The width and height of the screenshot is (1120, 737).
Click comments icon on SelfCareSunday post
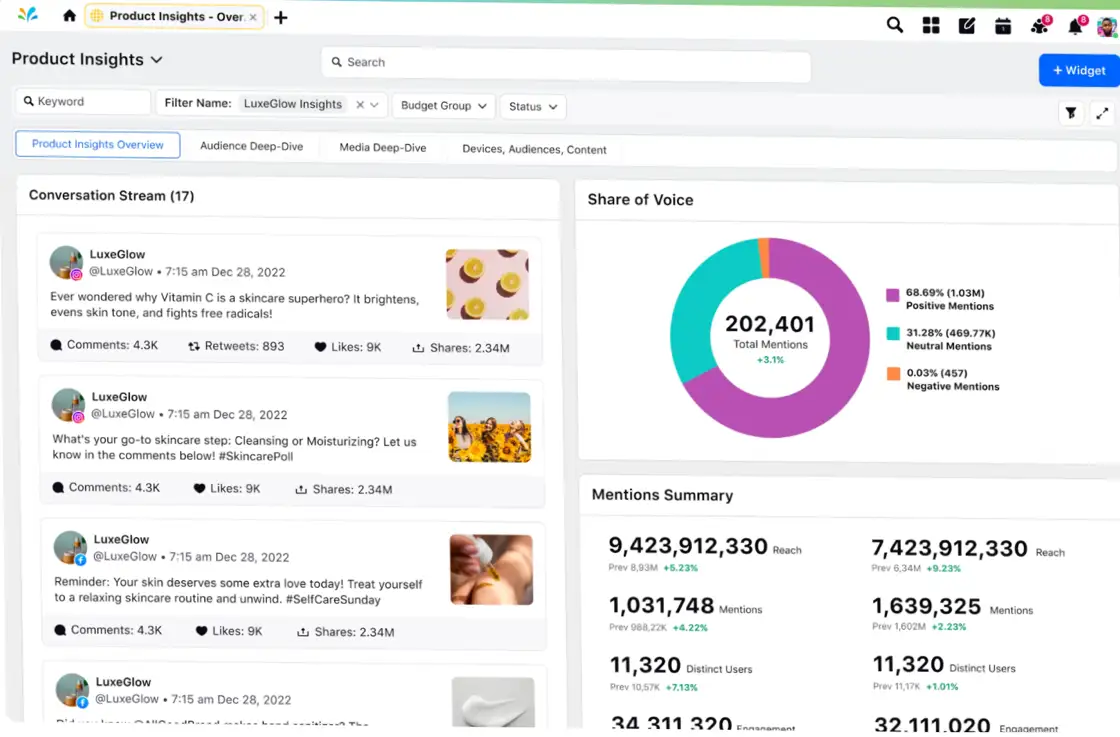coord(61,630)
